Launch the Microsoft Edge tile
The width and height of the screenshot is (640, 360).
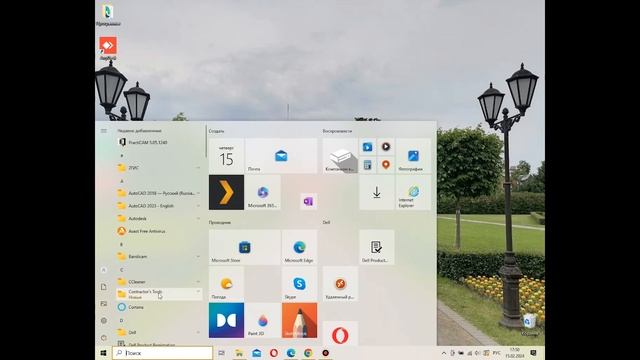tap(299, 247)
